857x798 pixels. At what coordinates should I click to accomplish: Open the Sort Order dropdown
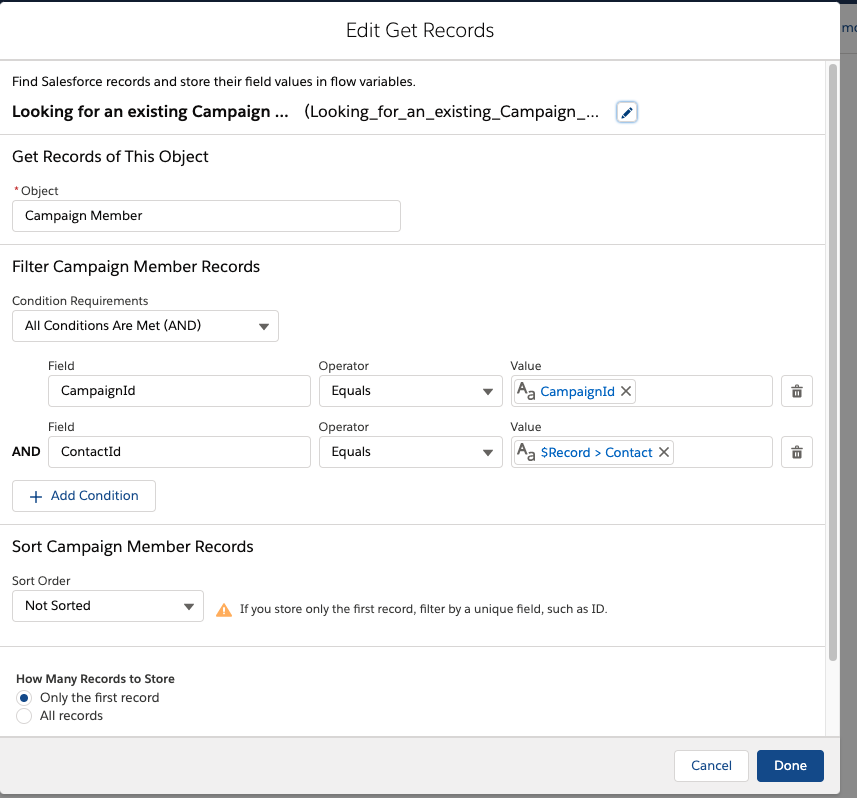pos(108,606)
